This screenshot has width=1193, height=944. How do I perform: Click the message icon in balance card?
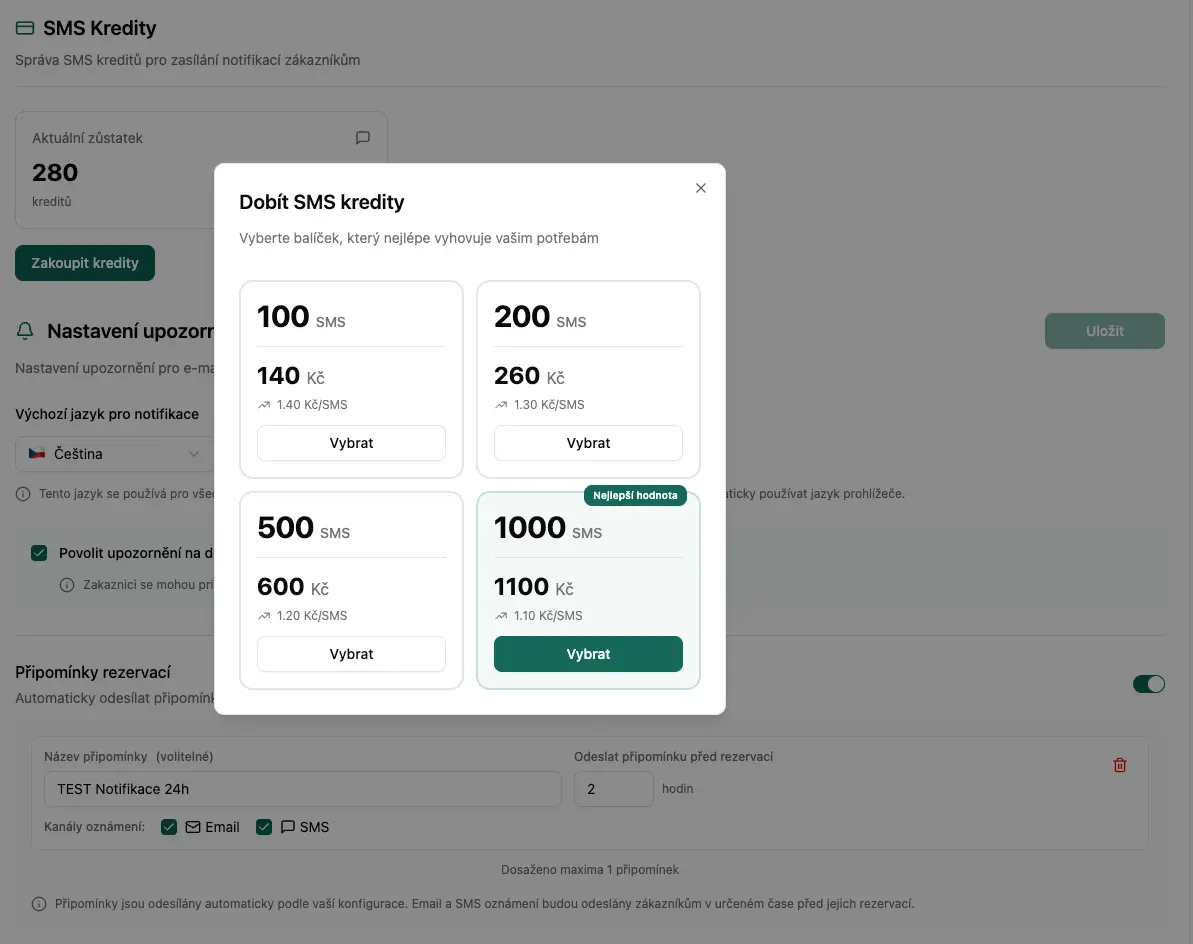(363, 138)
